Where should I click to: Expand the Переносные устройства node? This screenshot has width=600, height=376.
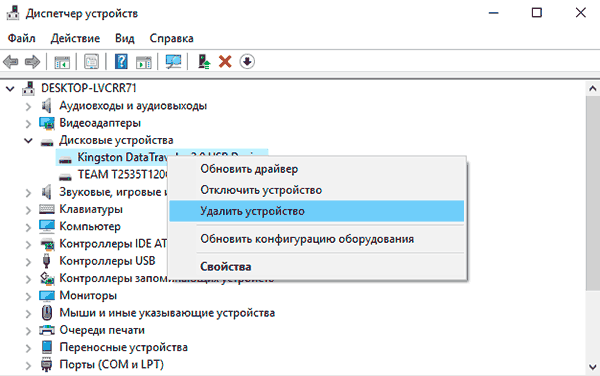[x=28, y=348]
